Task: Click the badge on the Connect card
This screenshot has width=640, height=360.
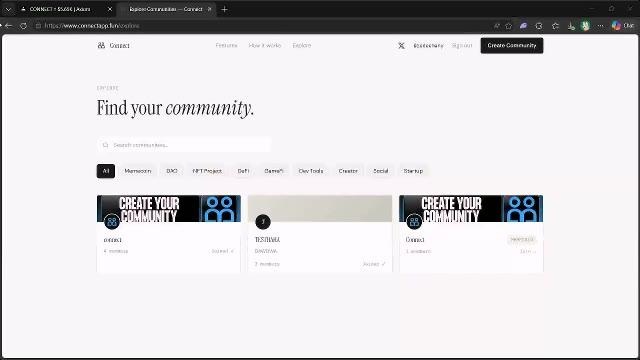Action: (x=522, y=240)
